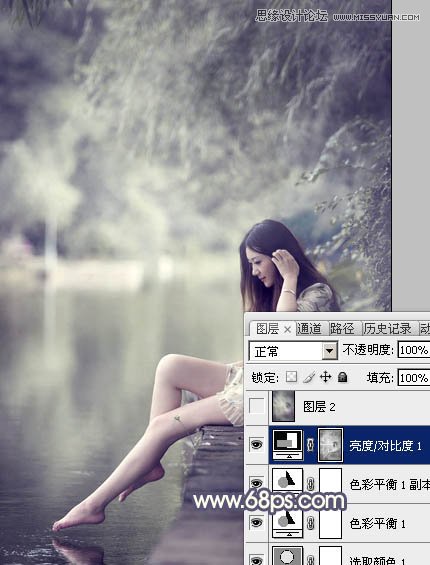Click the 不透明度 value field
430x565 pixels.
tap(414, 350)
